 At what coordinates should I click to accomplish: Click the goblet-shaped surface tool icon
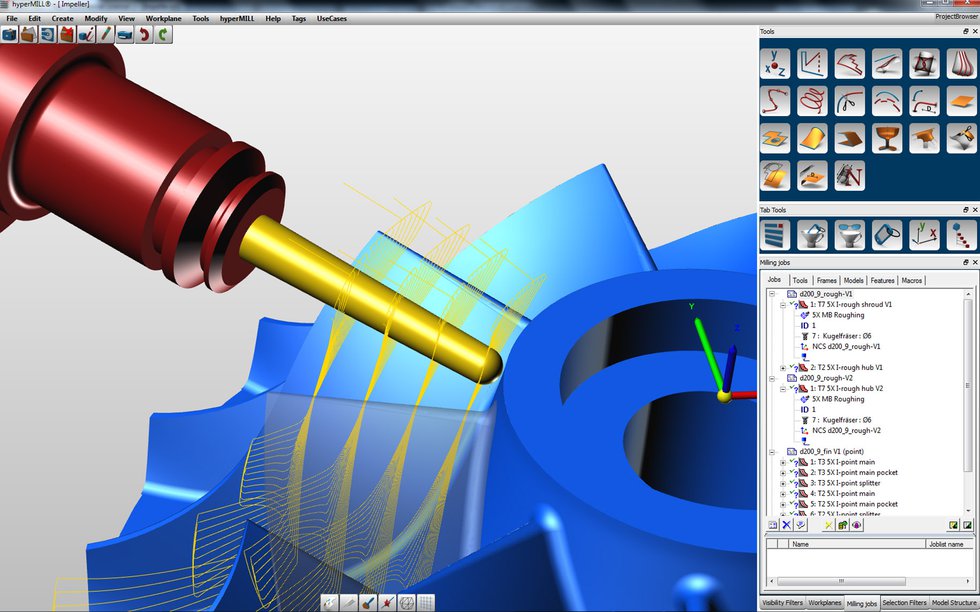(x=886, y=138)
